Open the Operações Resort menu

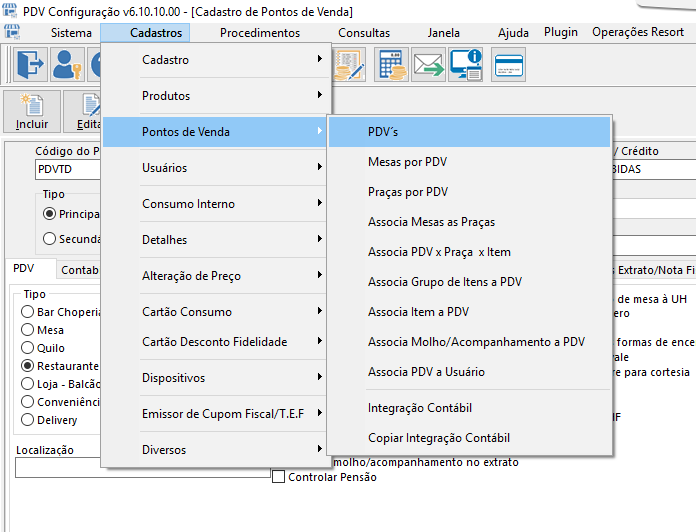point(638,32)
